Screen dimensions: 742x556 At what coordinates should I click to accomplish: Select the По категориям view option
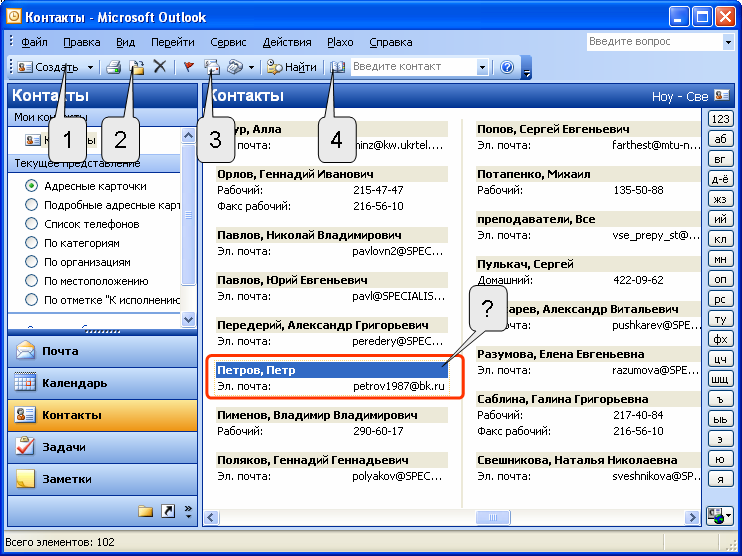31,243
